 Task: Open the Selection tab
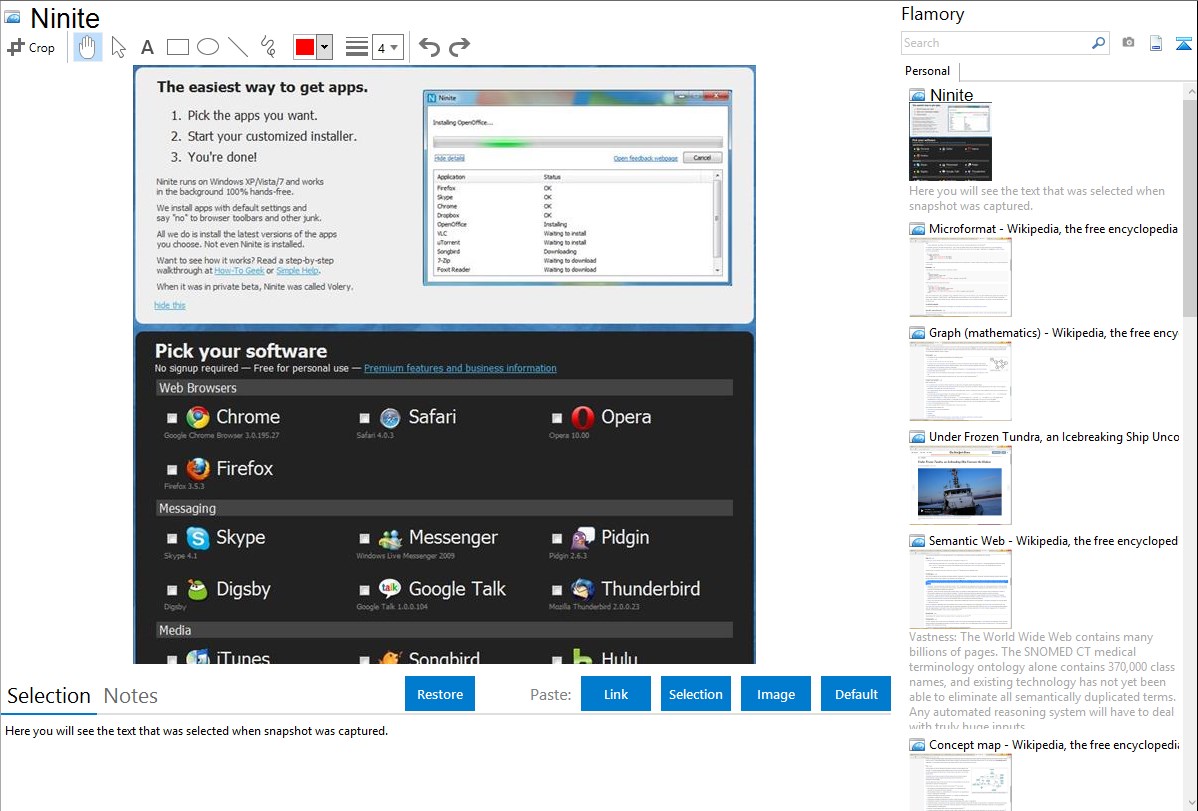[49, 696]
